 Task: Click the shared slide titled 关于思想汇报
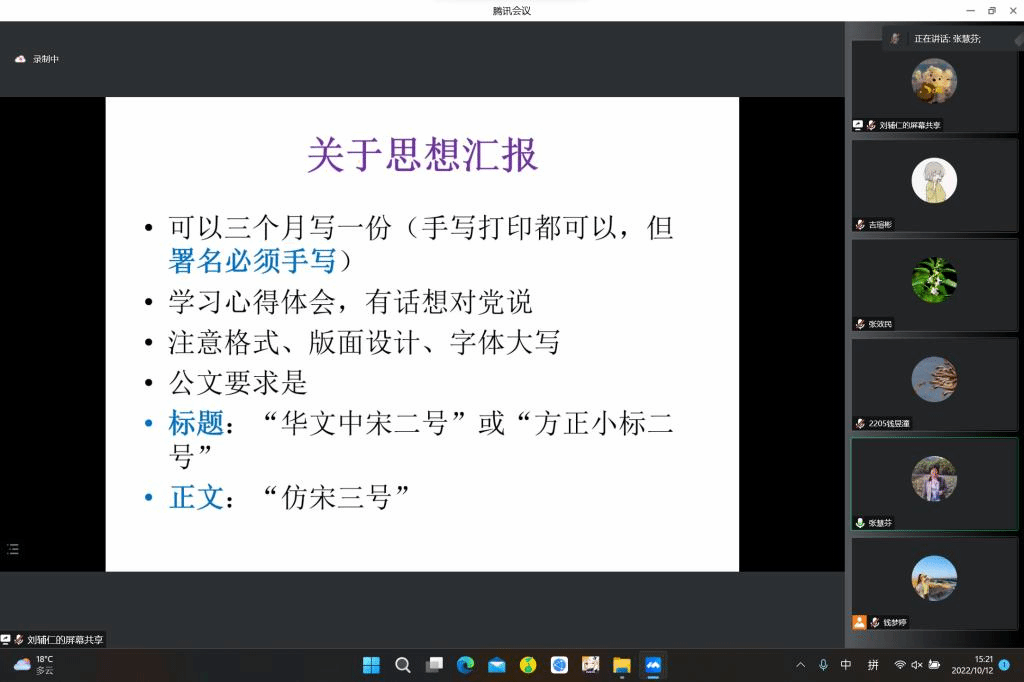(x=422, y=334)
